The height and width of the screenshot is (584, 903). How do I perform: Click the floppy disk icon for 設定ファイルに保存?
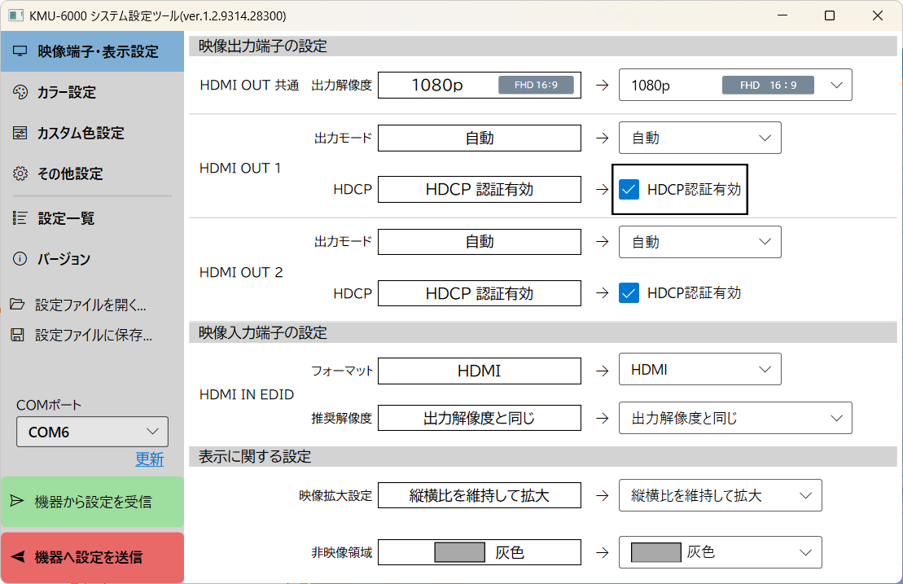click(x=17, y=335)
